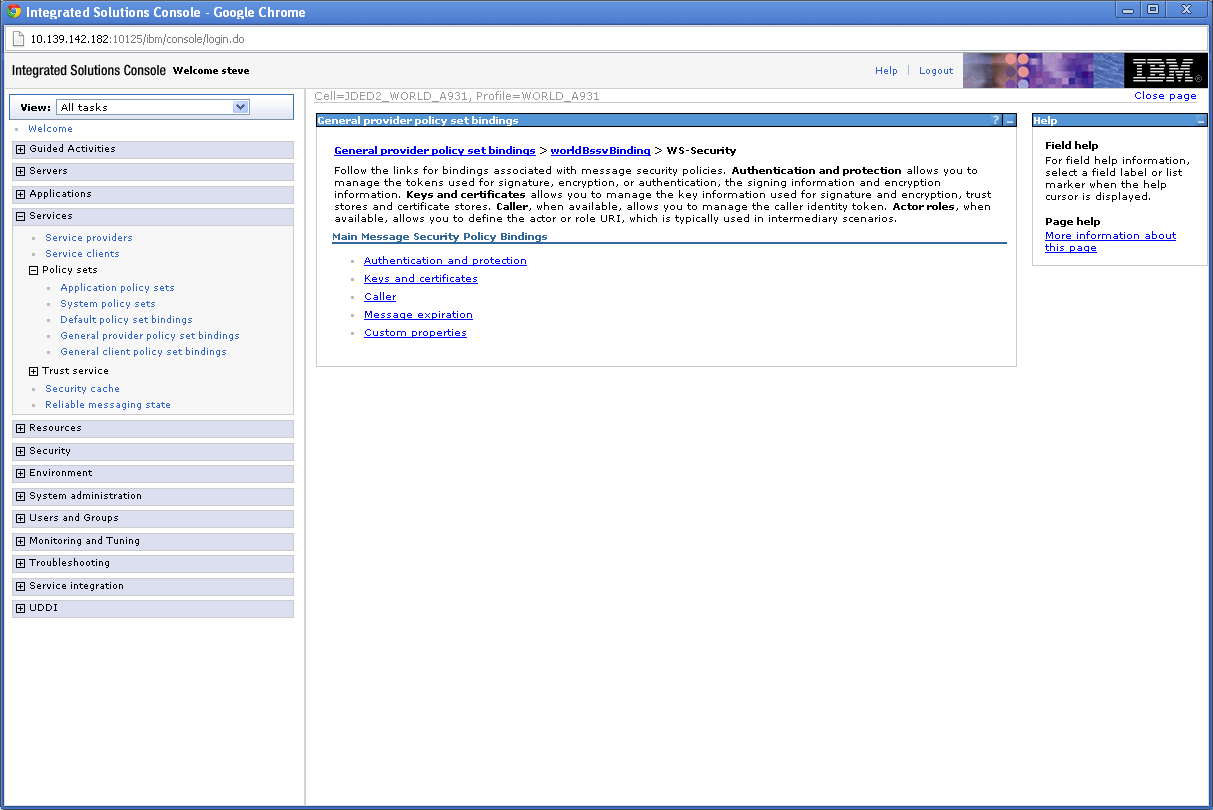Collapse the Policy sets subtree

pyautogui.click(x=33, y=270)
